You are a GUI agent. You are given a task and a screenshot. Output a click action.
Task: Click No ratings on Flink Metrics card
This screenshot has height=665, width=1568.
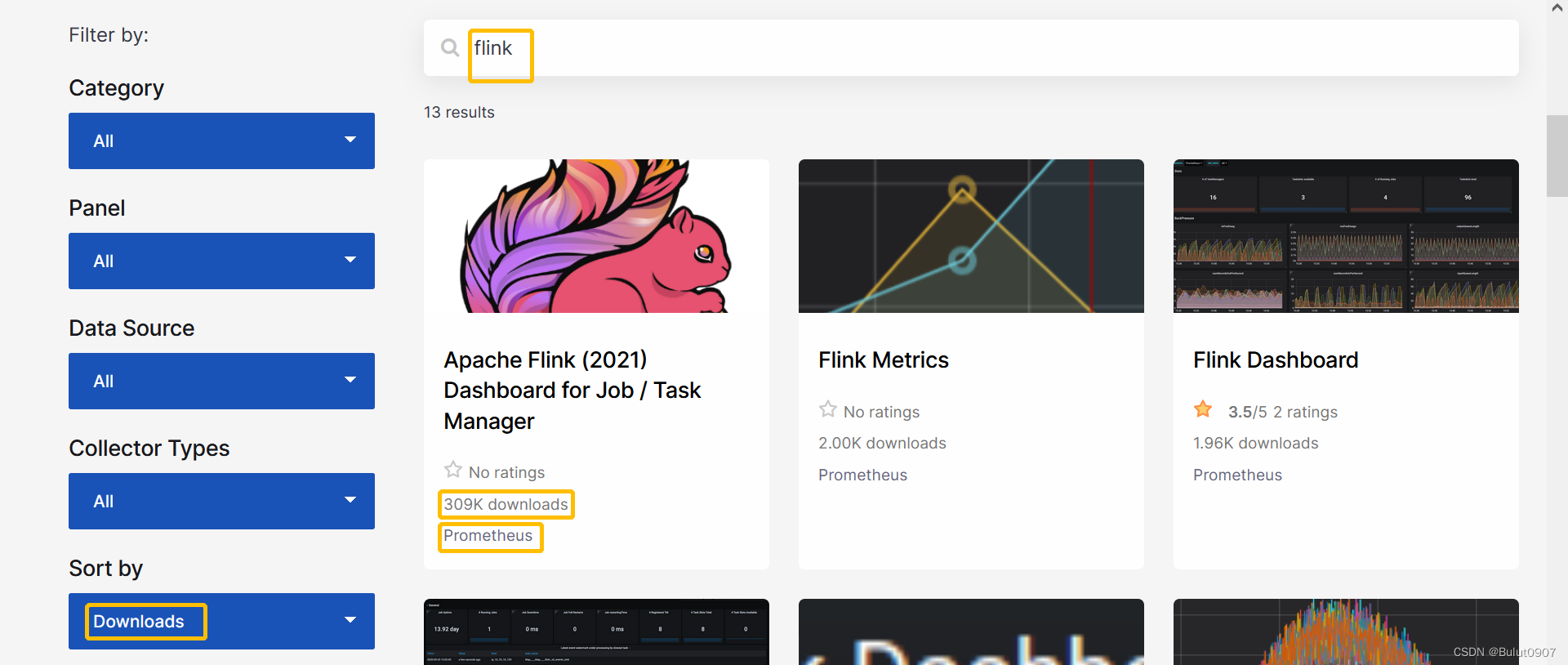pyautogui.click(x=882, y=412)
